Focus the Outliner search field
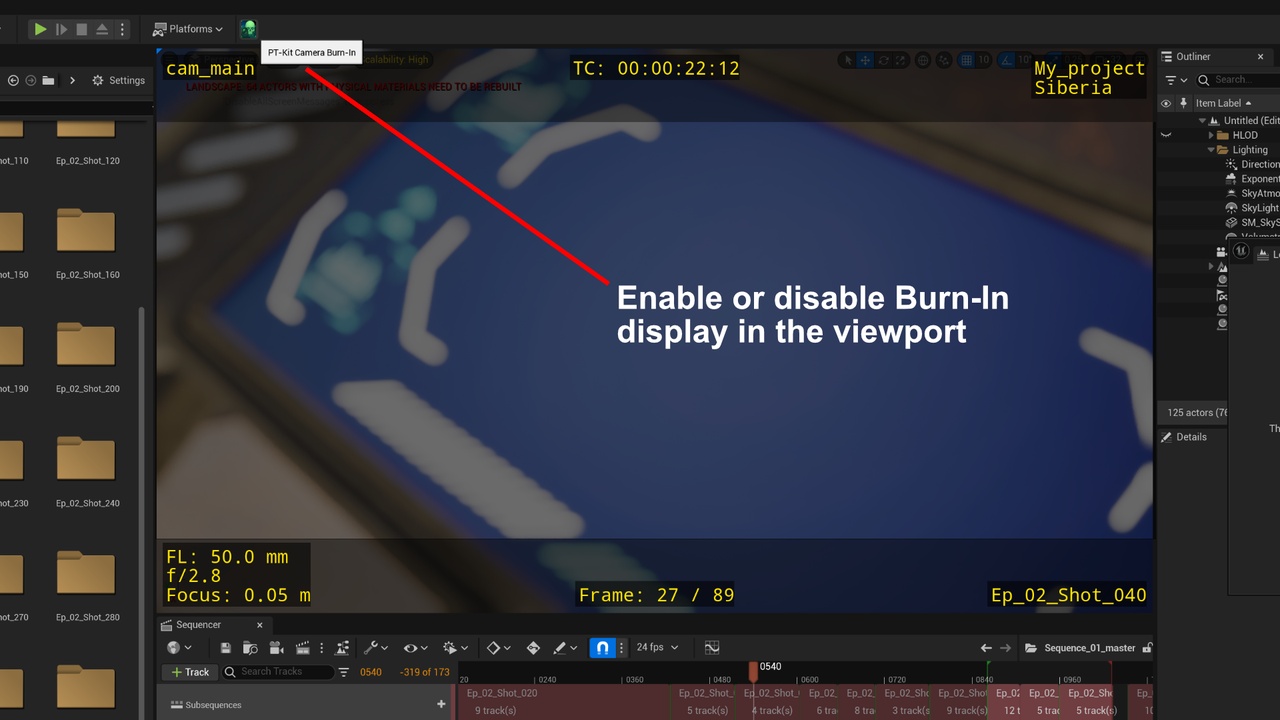Image resolution: width=1280 pixels, height=720 pixels. tap(1238, 80)
